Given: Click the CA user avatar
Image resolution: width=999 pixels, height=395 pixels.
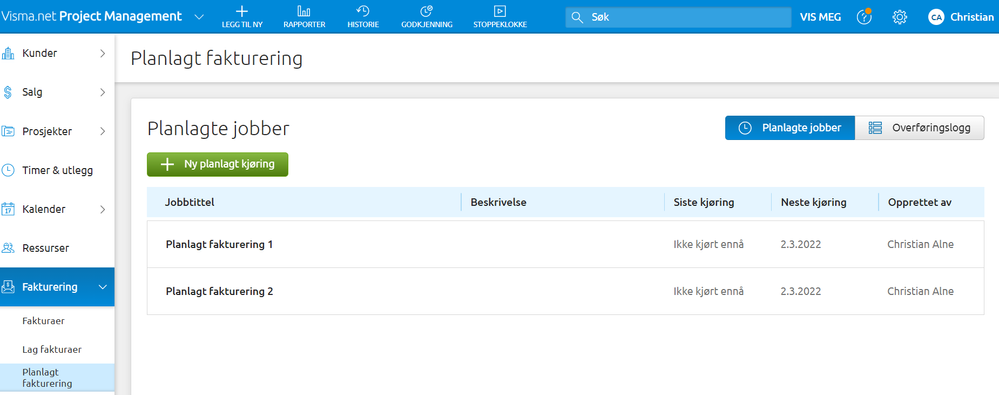Looking at the screenshot, I should pyautogui.click(x=936, y=17).
